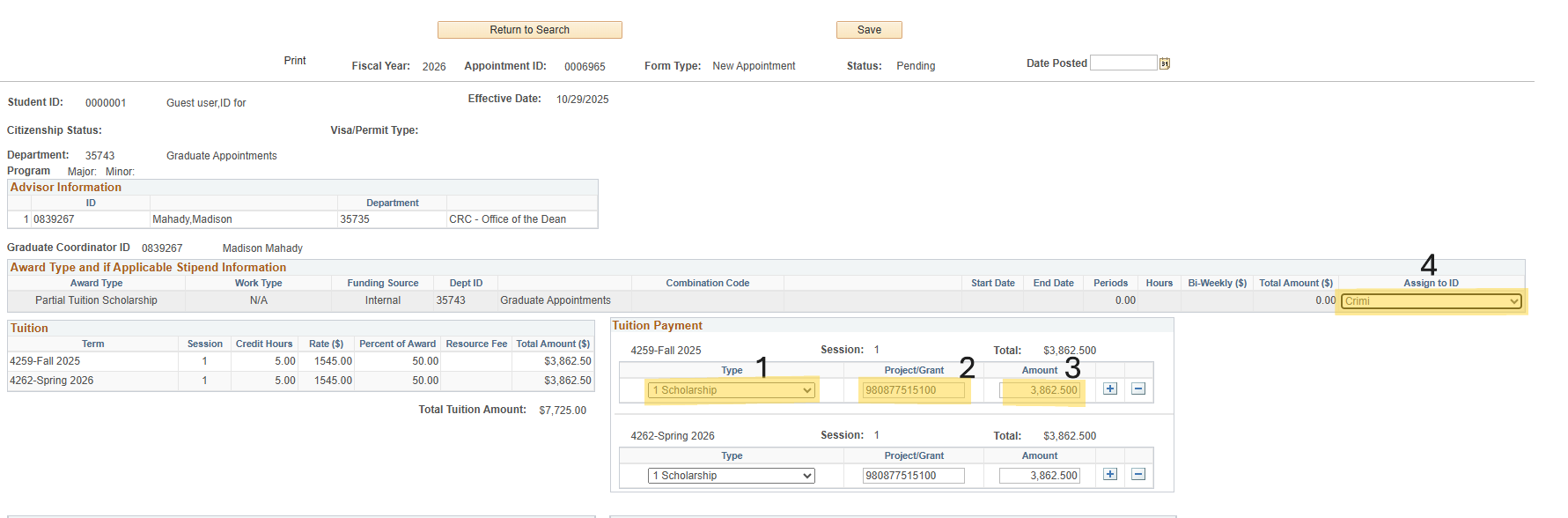Open the Assign to ID dropdown
This screenshot has width=1568, height=518.
click(1432, 301)
